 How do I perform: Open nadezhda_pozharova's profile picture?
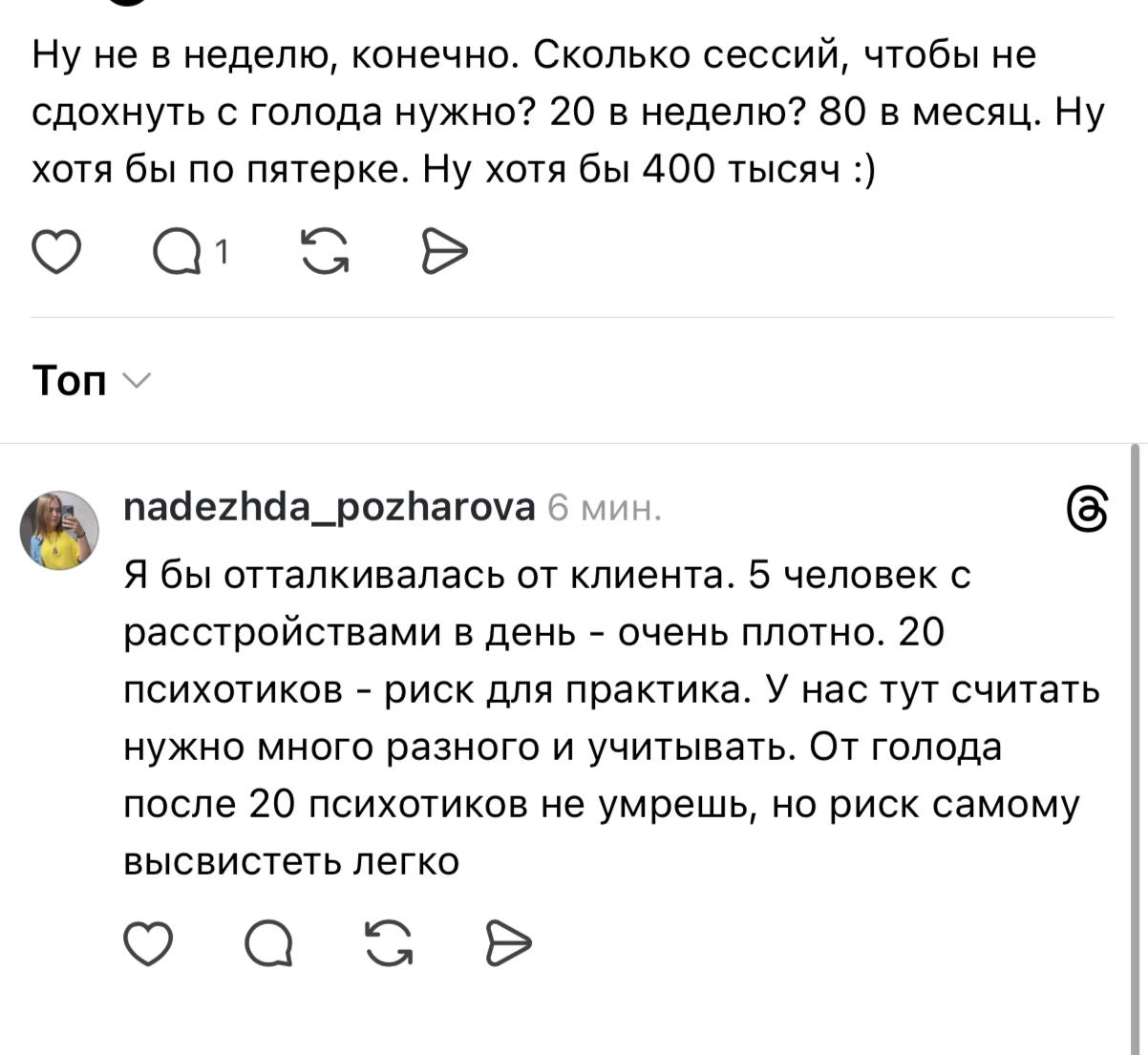tap(60, 530)
